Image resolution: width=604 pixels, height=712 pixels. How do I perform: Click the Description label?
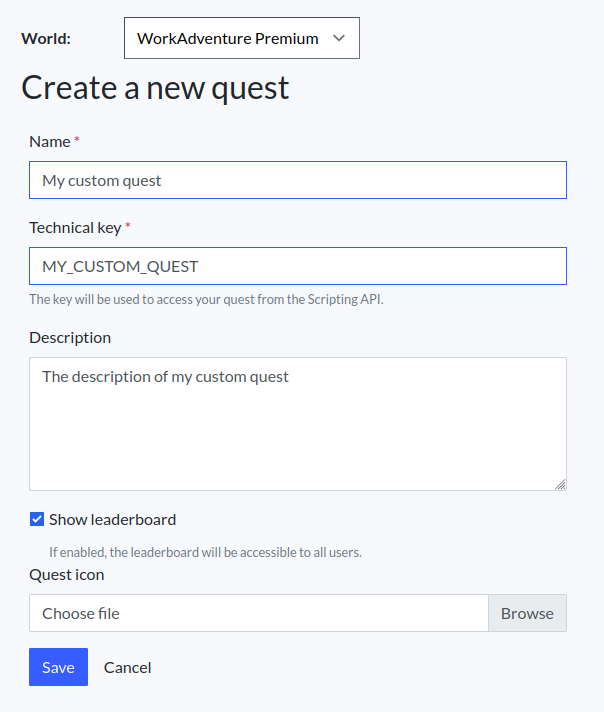pos(70,337)
